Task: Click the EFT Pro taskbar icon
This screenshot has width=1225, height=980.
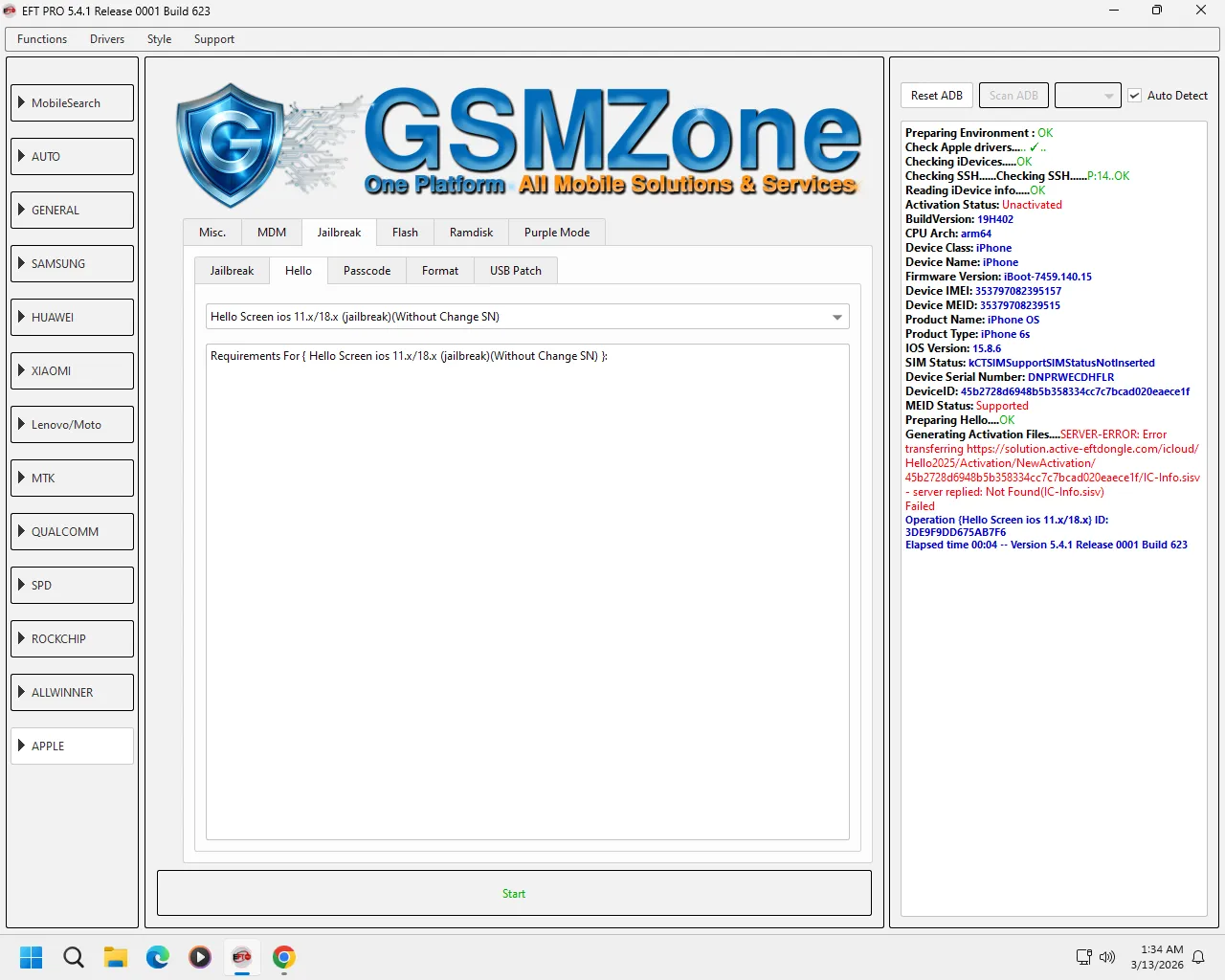Action: point(242,957)
